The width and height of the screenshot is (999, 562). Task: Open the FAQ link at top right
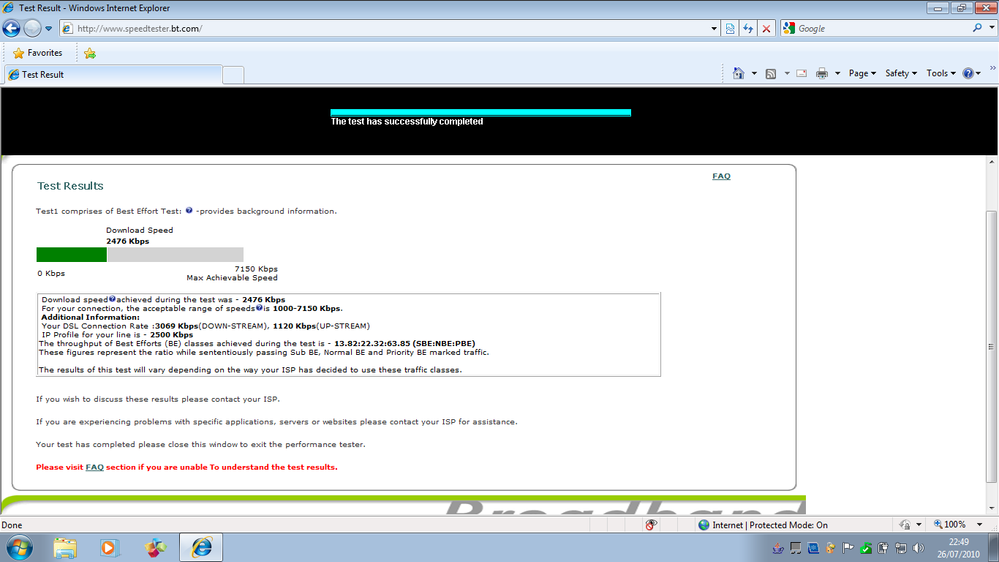click(x=721, y=176)
